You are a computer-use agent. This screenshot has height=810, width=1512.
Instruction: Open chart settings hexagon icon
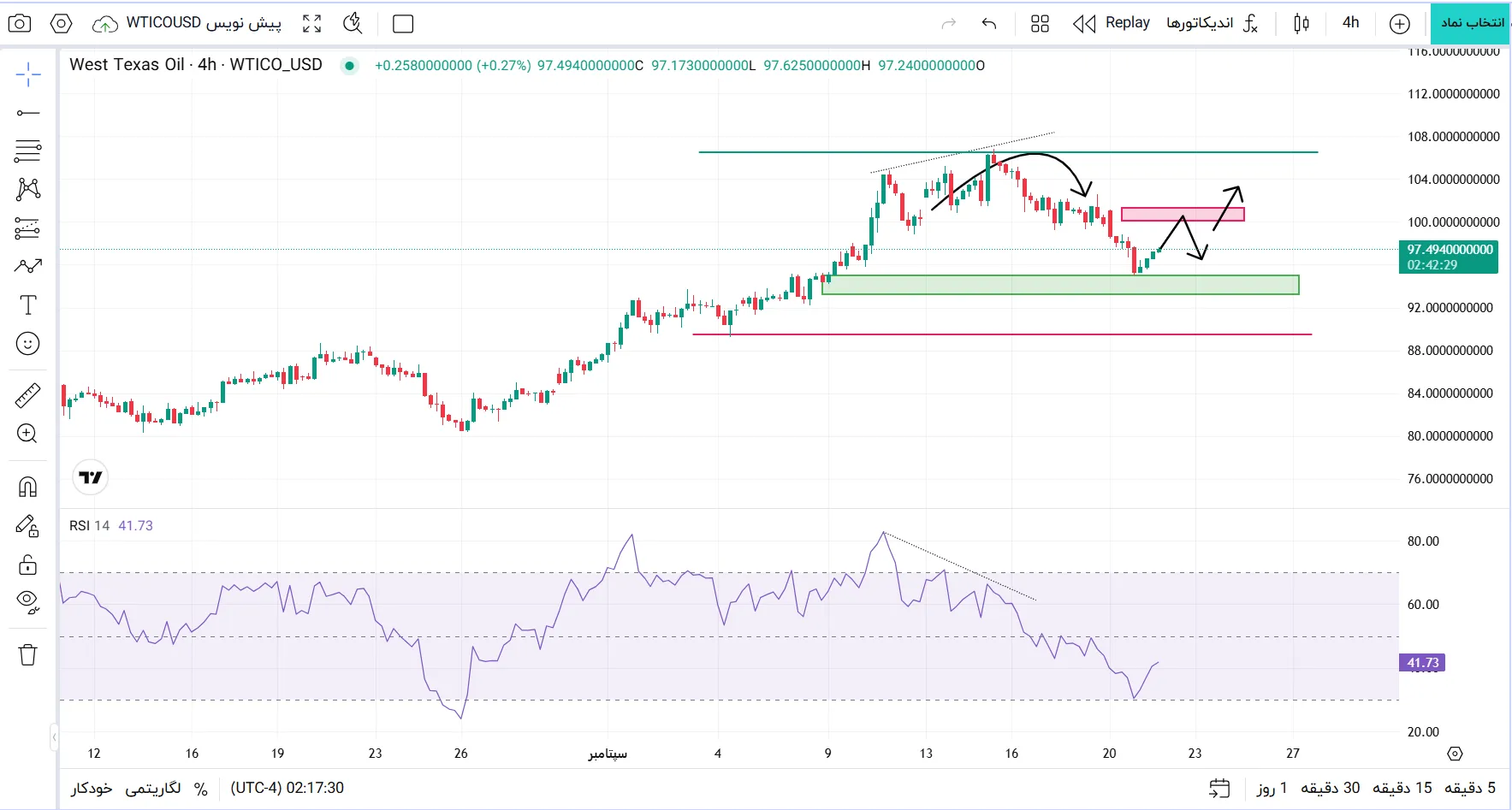coord(62,24)
